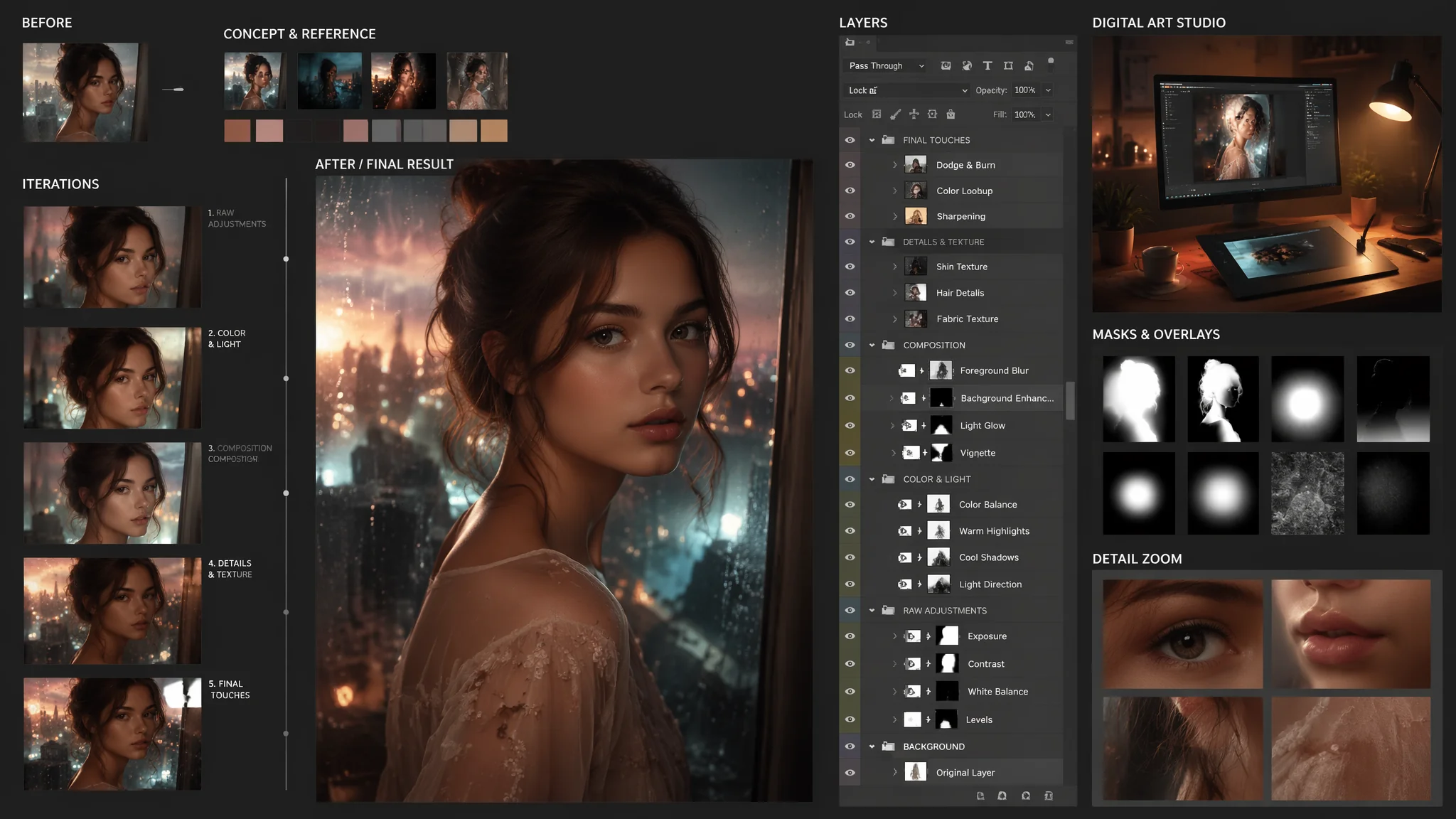
Task: Open the Opacity value dropdown arrow
Action: point(1048,90)
